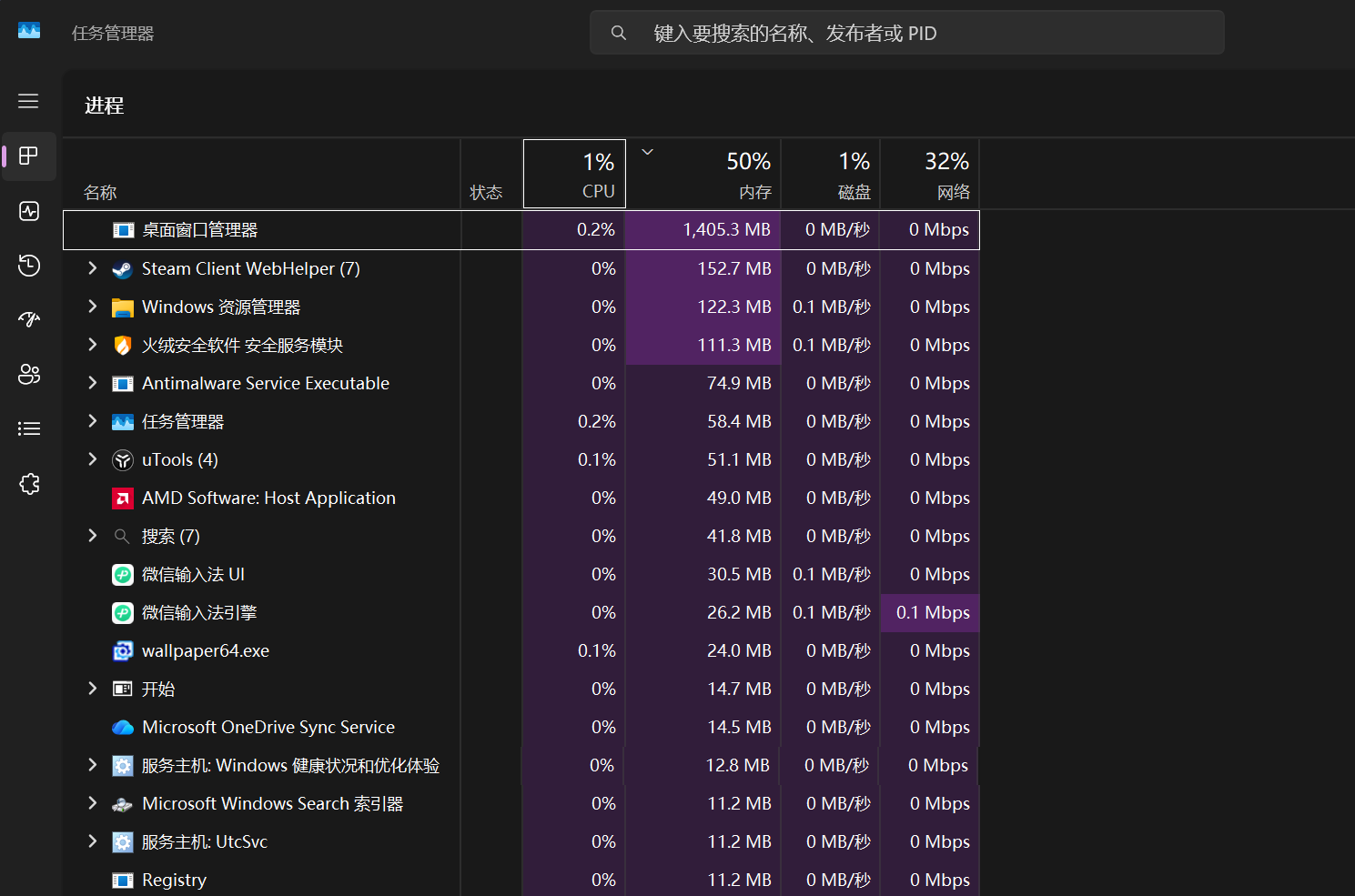1355x896 pixels.
Task: Open the hamburger navigation menu
Action: 28,101
